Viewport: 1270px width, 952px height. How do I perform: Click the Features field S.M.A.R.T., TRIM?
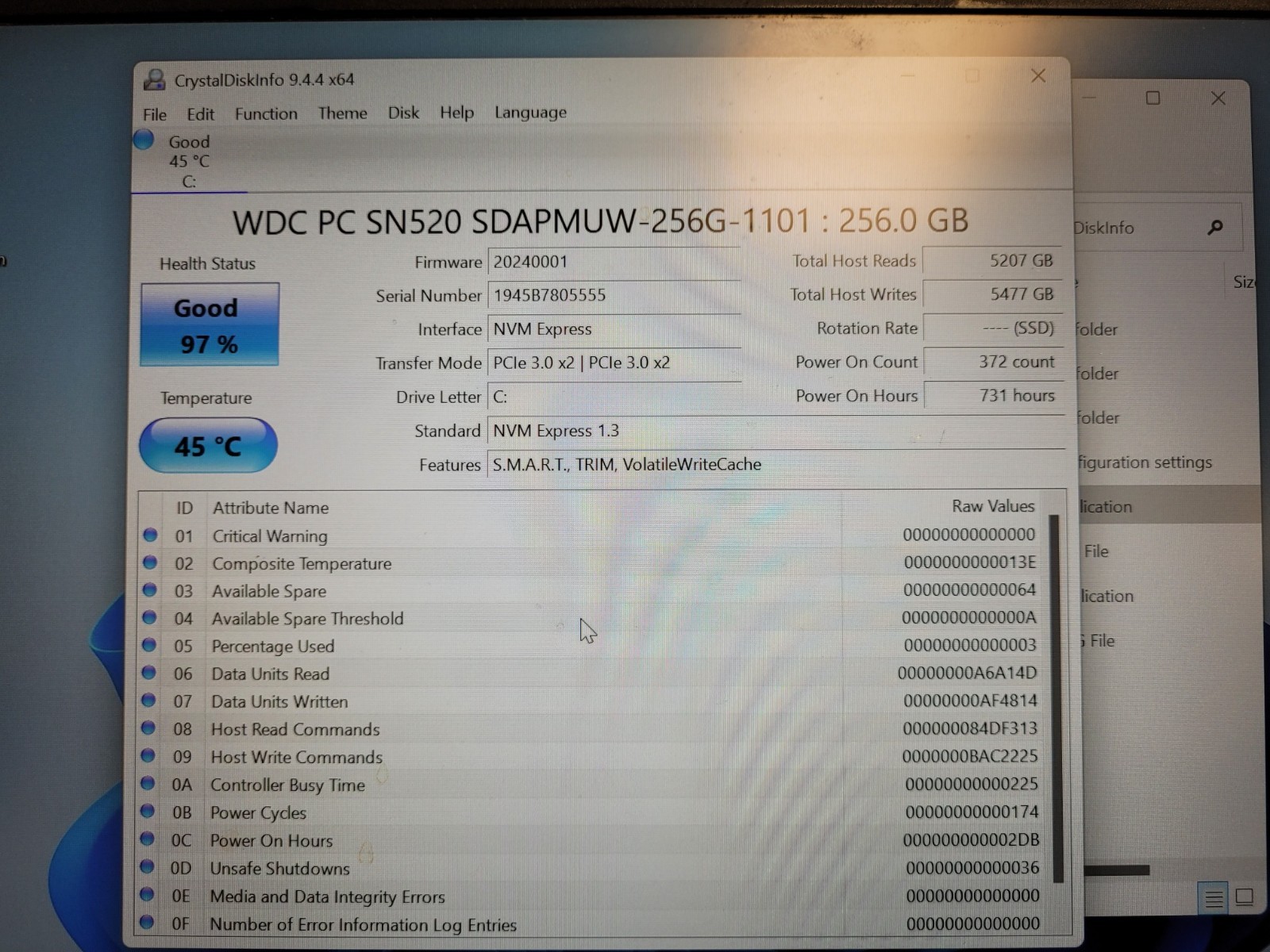(775, 464)
